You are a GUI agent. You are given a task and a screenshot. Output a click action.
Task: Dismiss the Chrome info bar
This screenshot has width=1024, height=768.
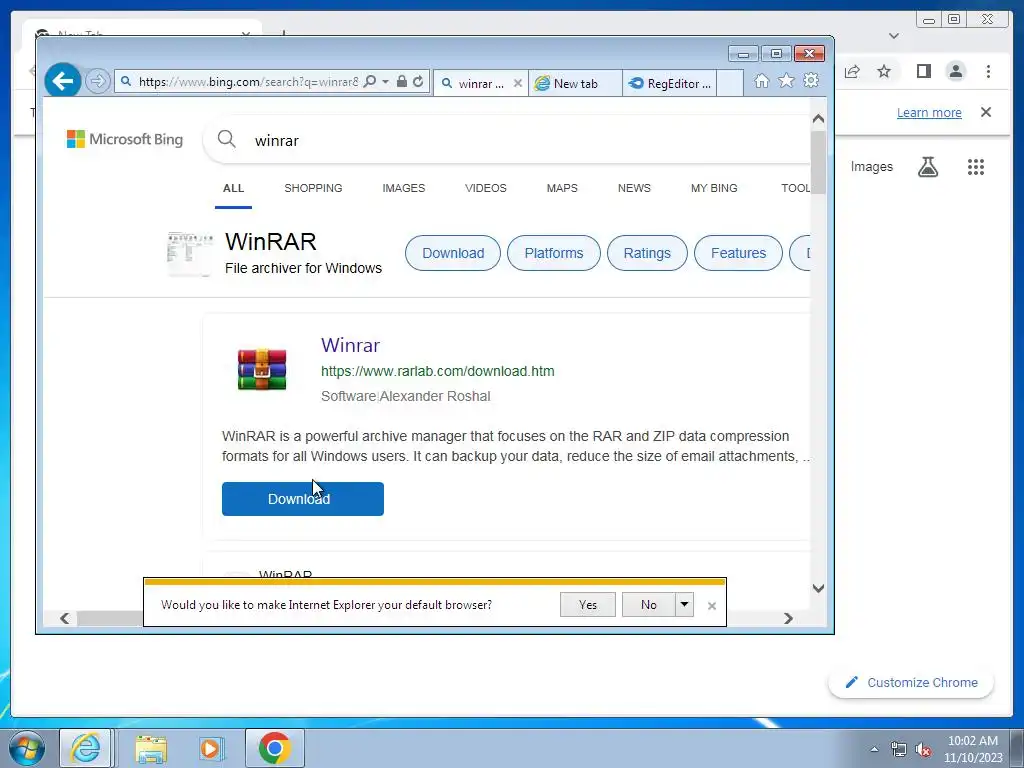tap(986, 112)
